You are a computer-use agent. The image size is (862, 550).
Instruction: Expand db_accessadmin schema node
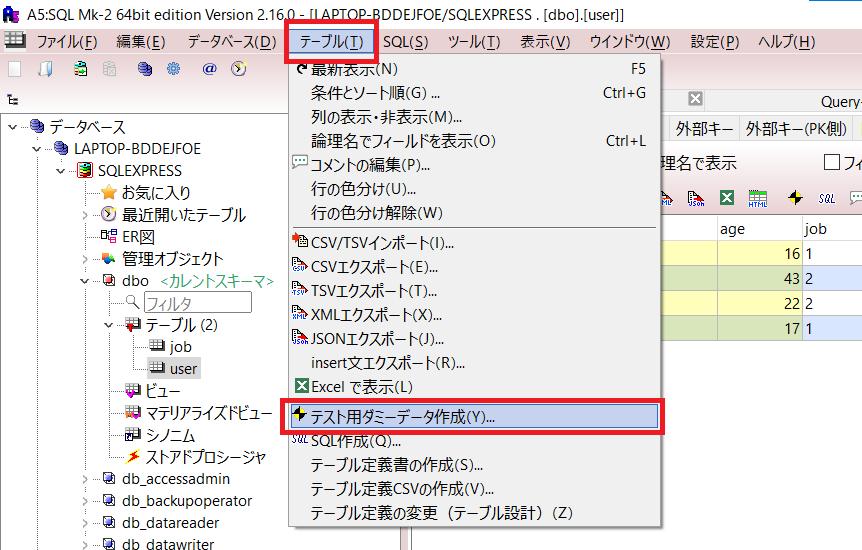point(85,479)
